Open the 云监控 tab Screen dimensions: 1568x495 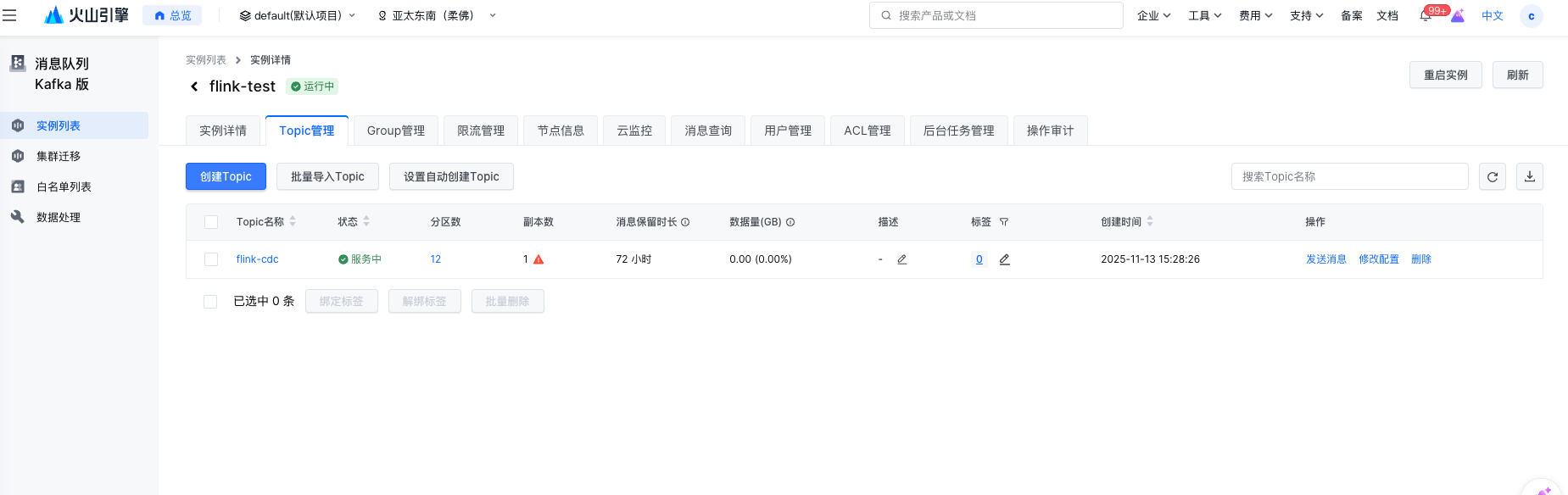click(x=634, y=131)
